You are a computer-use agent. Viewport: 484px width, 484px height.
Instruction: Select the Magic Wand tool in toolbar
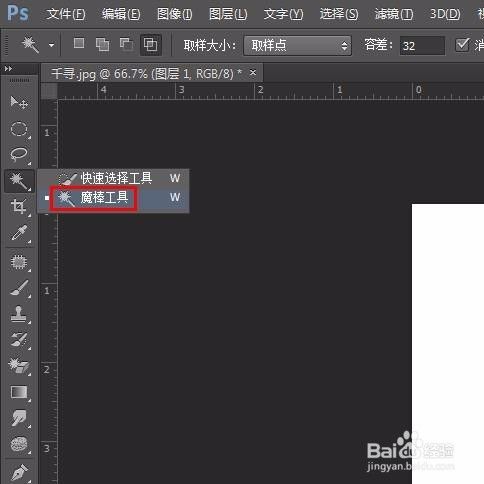(x=19, y=181)
